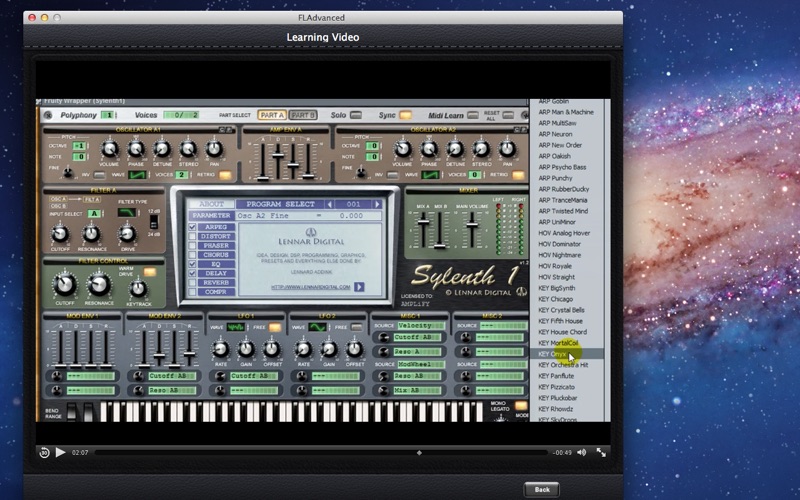Select PART B button
This screenshot has width=800, height=500.
(303, 115)
